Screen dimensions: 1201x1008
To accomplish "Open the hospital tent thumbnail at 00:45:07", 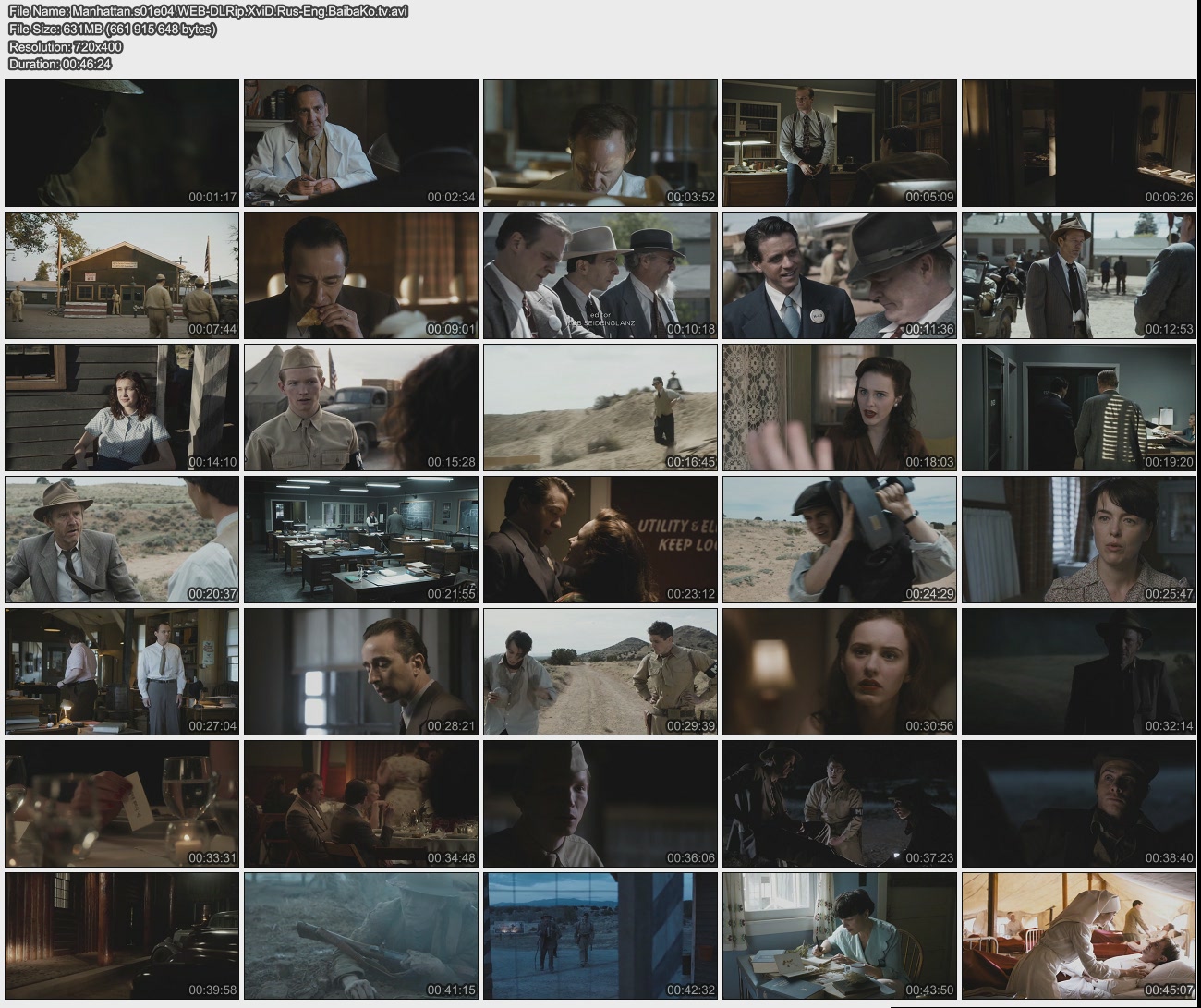I will pyautogui.click(x=1079, y=936).
